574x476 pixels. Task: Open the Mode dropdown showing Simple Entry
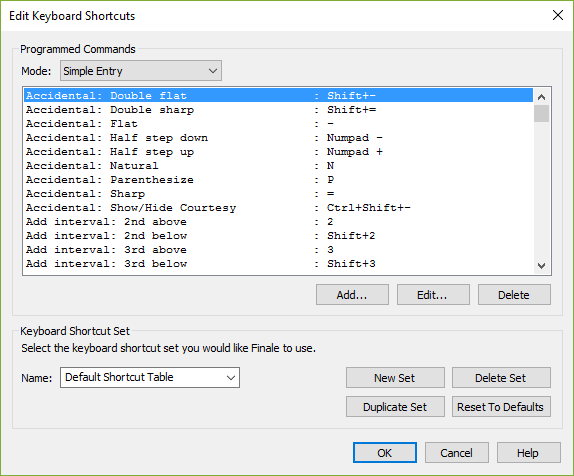pos(141,71)
